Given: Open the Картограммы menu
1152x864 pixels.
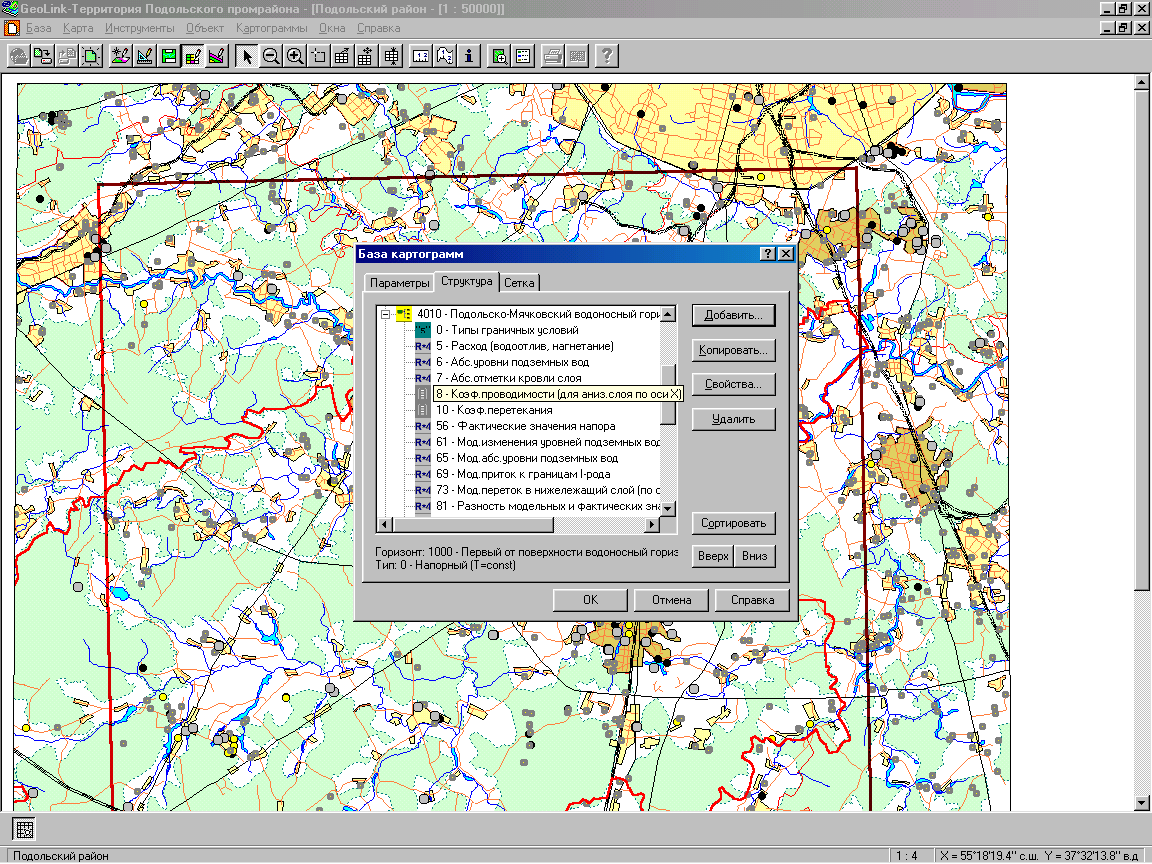Looking at the screenshot, I should tap(272, 28).
